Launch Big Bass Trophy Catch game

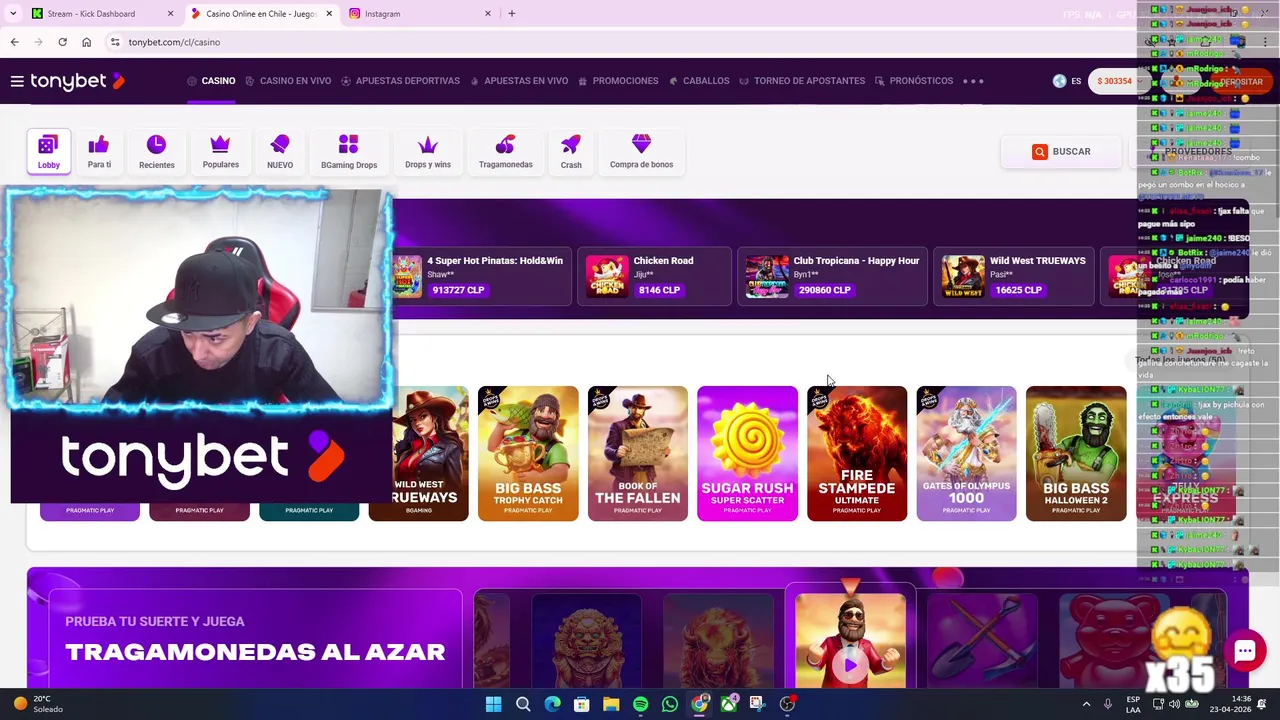528,453
